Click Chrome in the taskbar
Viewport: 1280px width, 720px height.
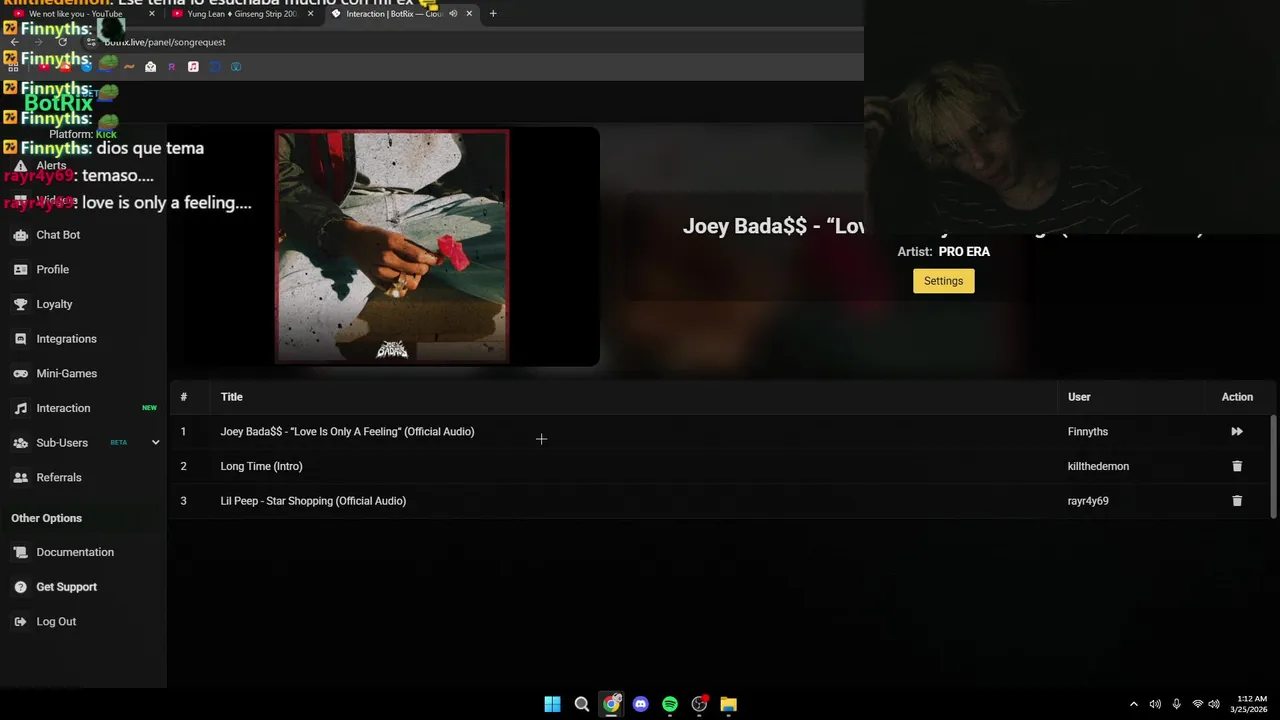click(x=611, y=704)
